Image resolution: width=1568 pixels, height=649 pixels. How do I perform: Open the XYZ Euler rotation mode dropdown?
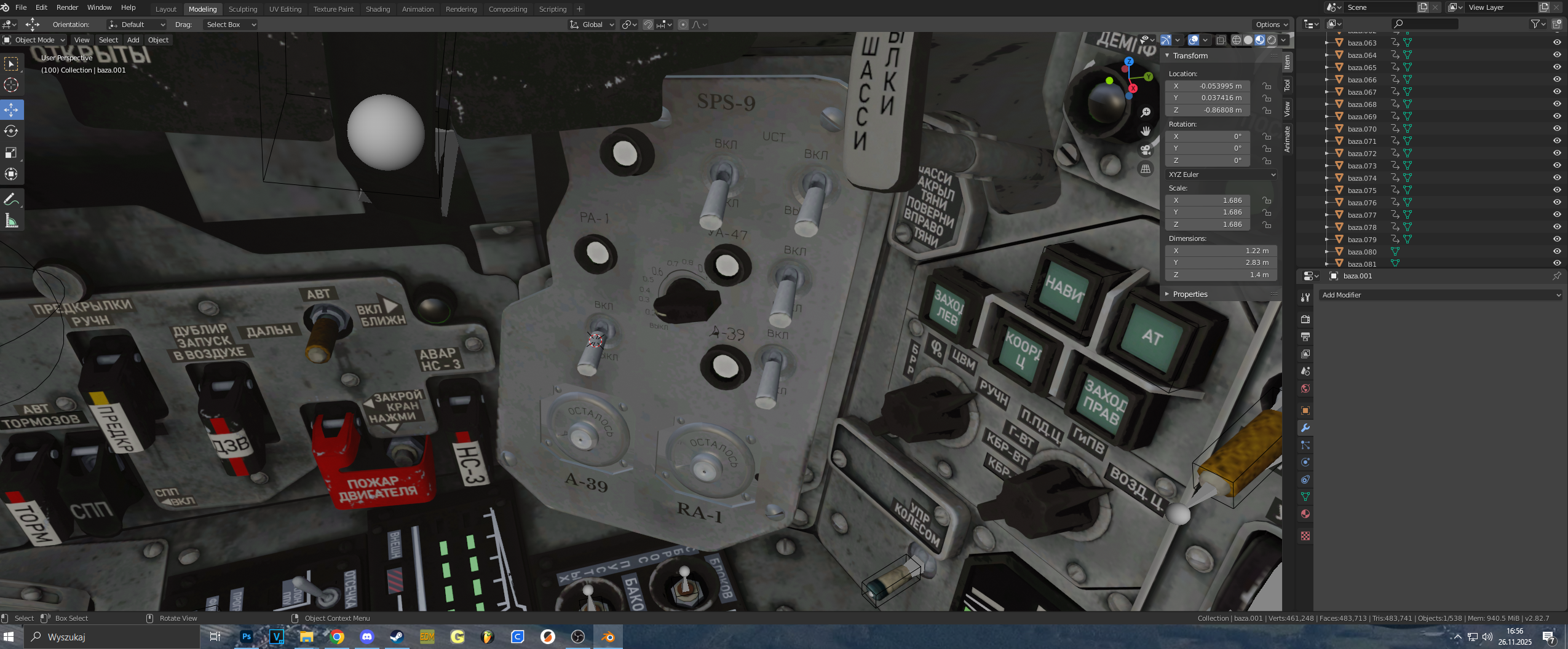point(1221,175)
